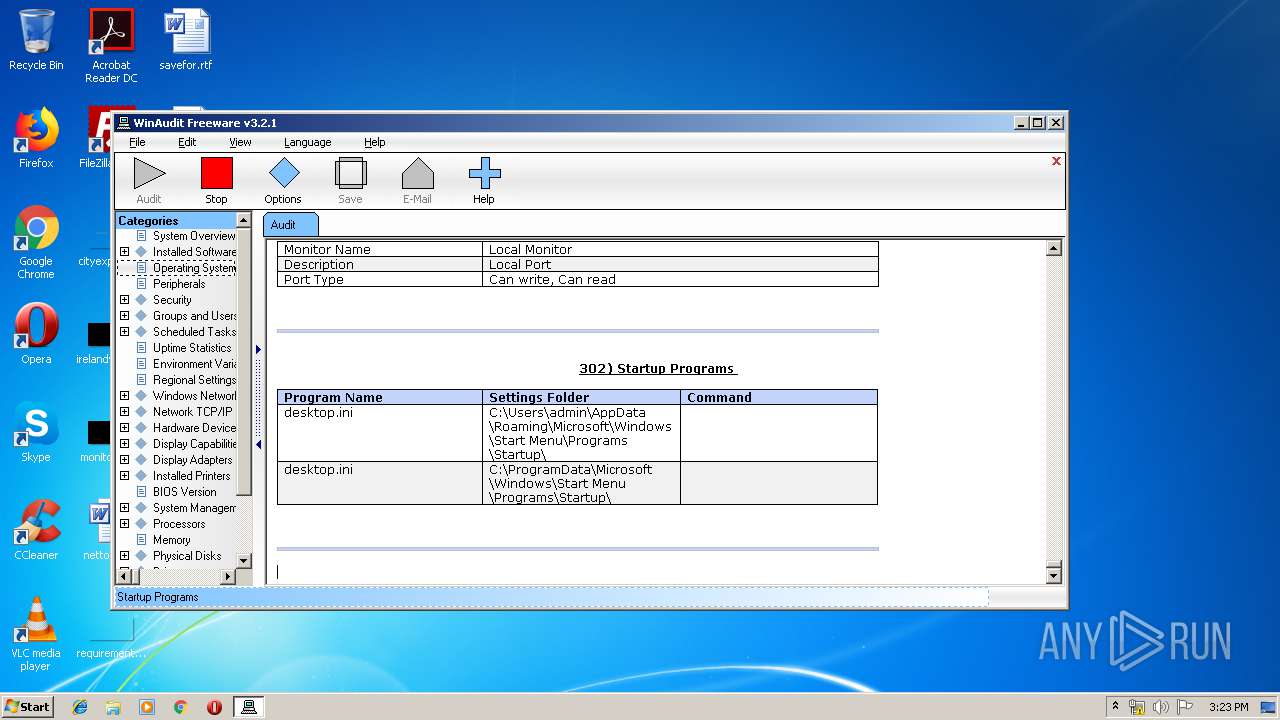Click the Settings Folder column header

pos(581,397)
